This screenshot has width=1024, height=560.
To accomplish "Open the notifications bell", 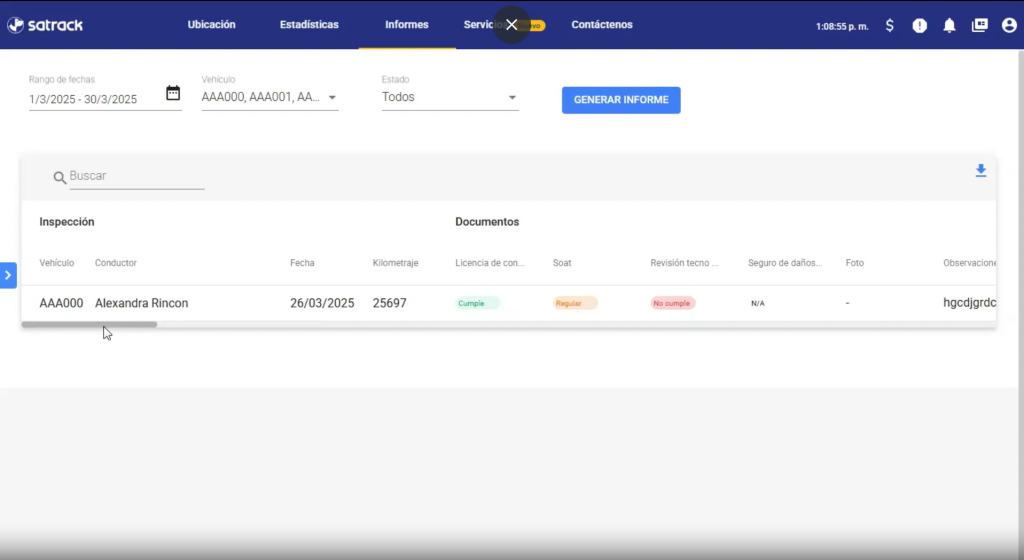I will click(950, 25).
